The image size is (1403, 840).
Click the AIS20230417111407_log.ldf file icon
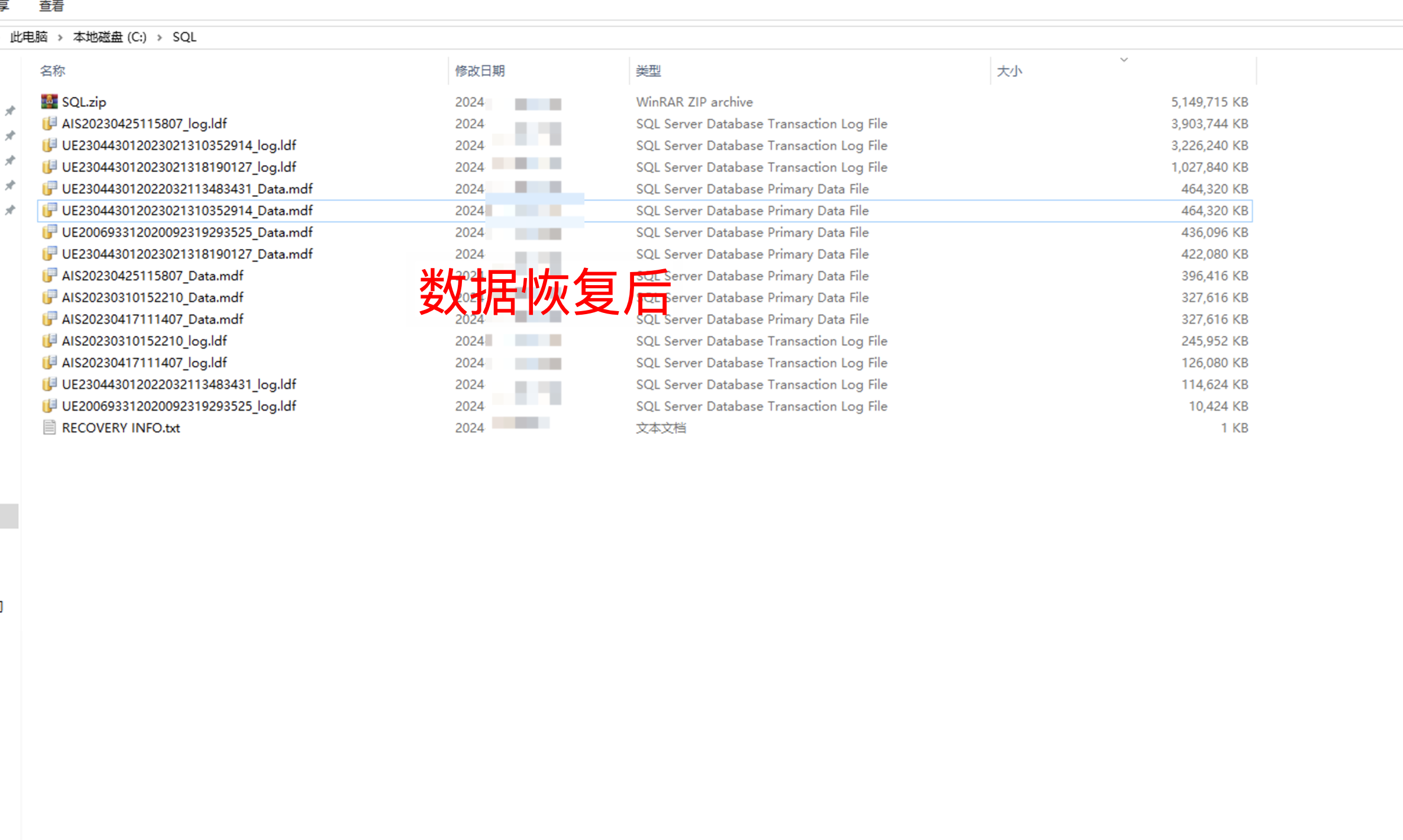(x=49, y=363)
